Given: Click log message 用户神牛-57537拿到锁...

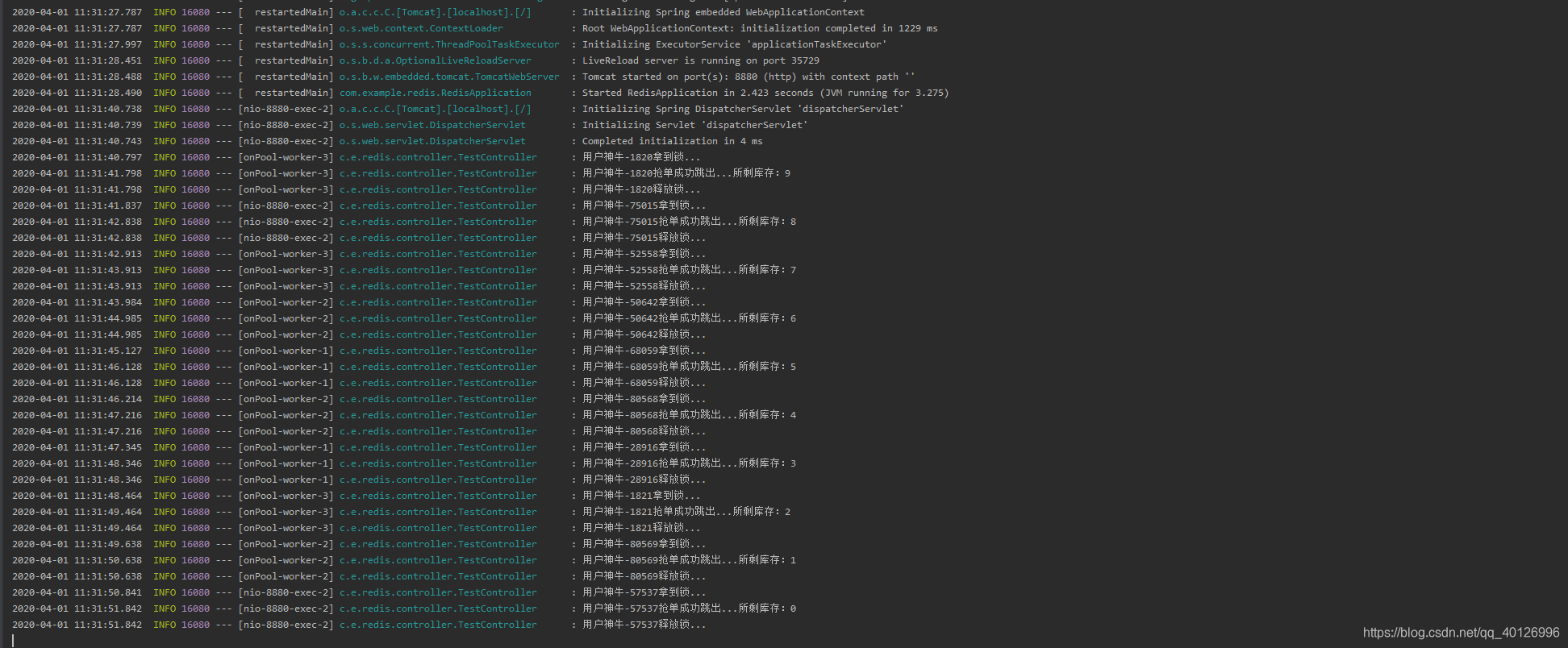Looking at the screenshot, I should [644, 592].
